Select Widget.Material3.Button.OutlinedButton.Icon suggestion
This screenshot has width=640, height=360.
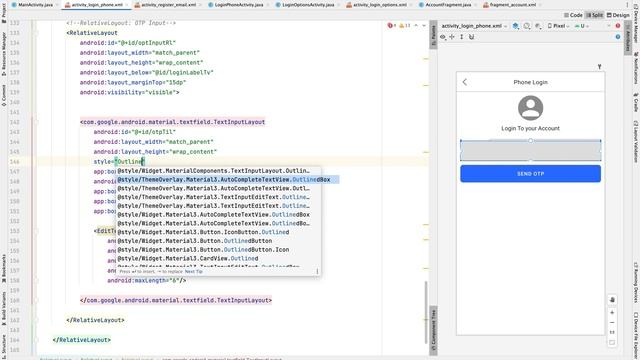pyautogui.click(x=218, y=250)
